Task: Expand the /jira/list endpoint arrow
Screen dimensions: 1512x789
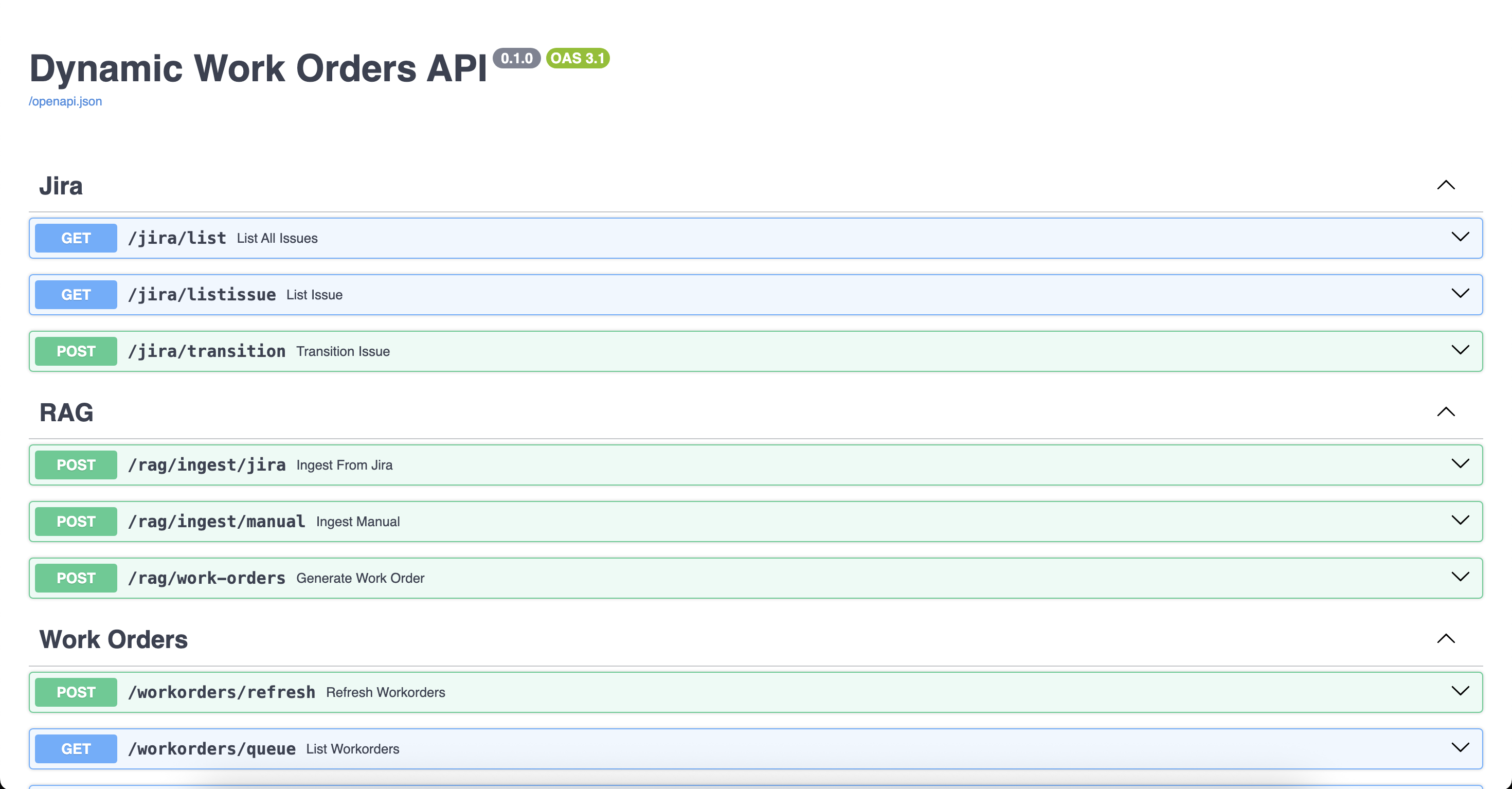Action: [1460, 237]
